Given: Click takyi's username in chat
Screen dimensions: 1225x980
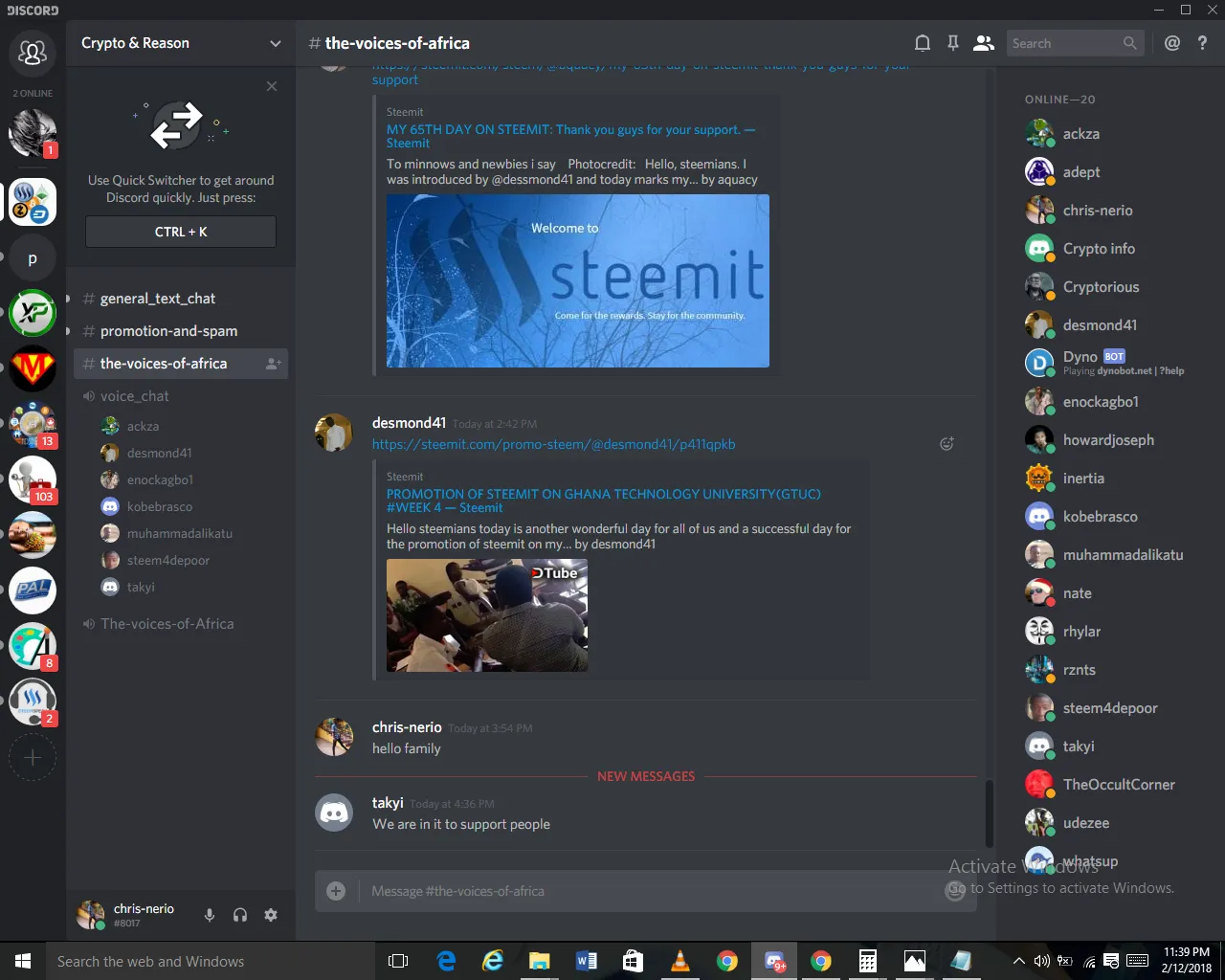Looking at the screenshot, I should (388, 803).
